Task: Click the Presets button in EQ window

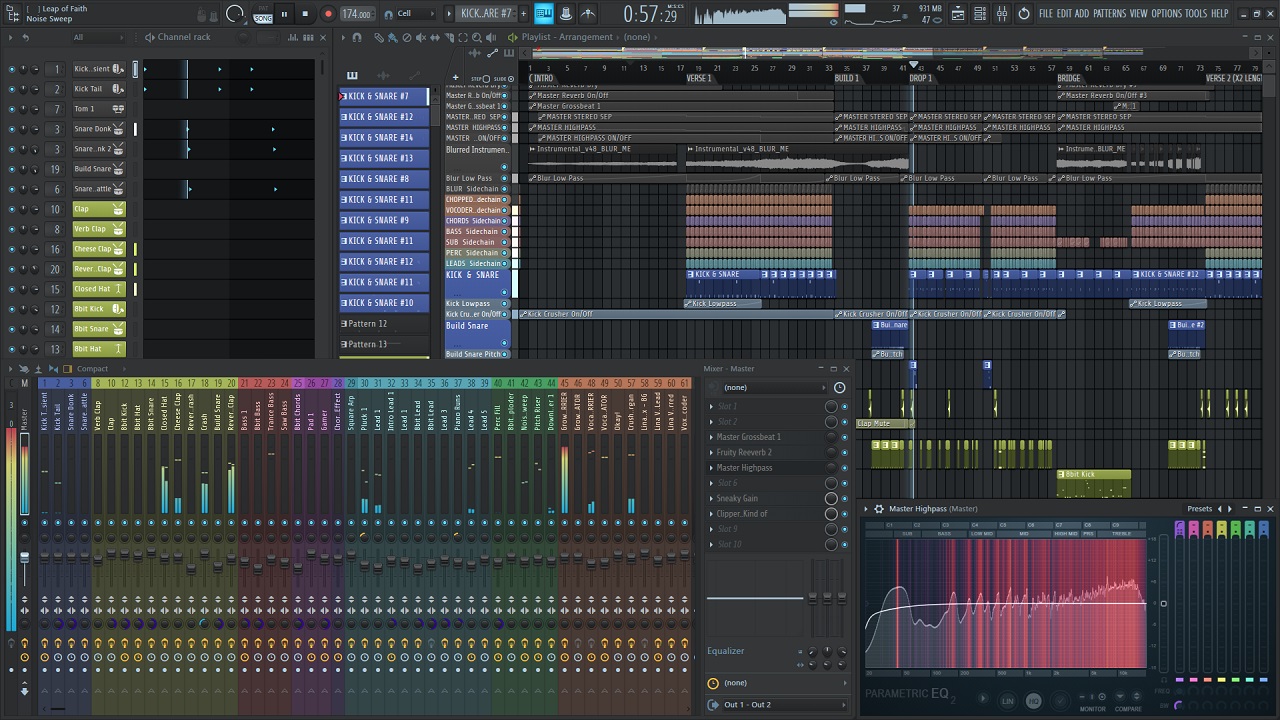Action: 1200,509
